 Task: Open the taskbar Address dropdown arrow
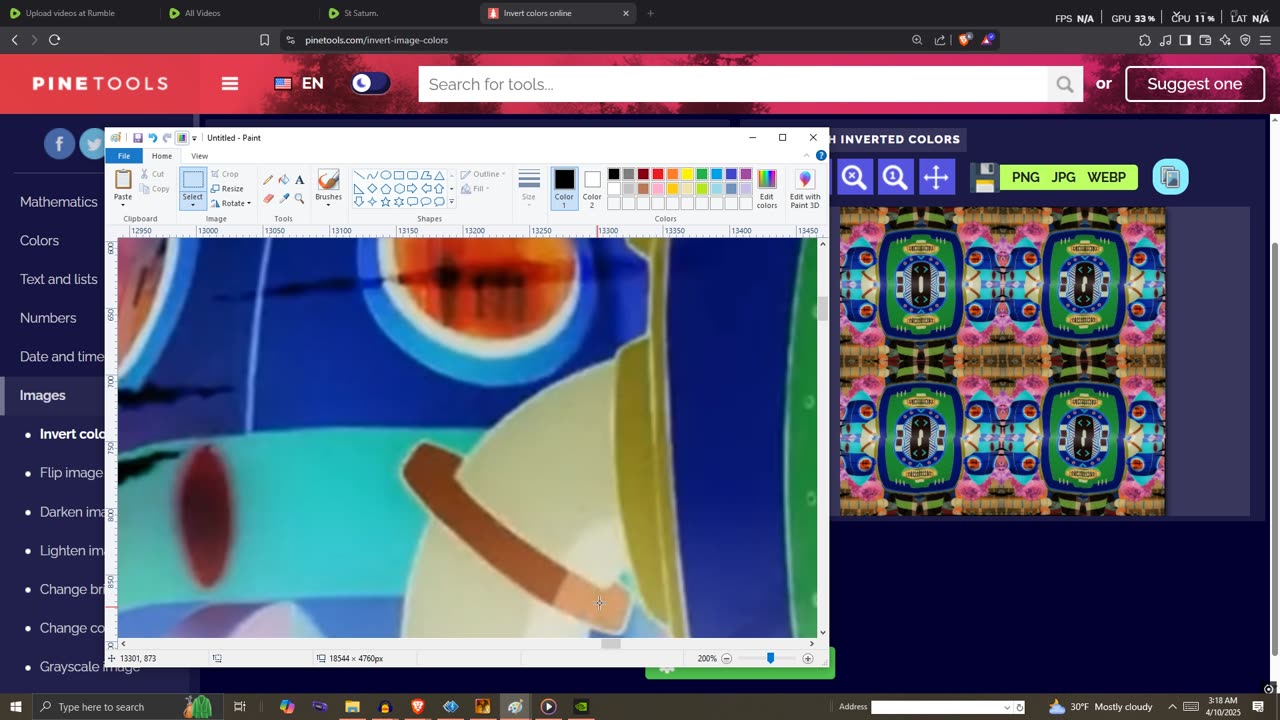coord(1007,707)
